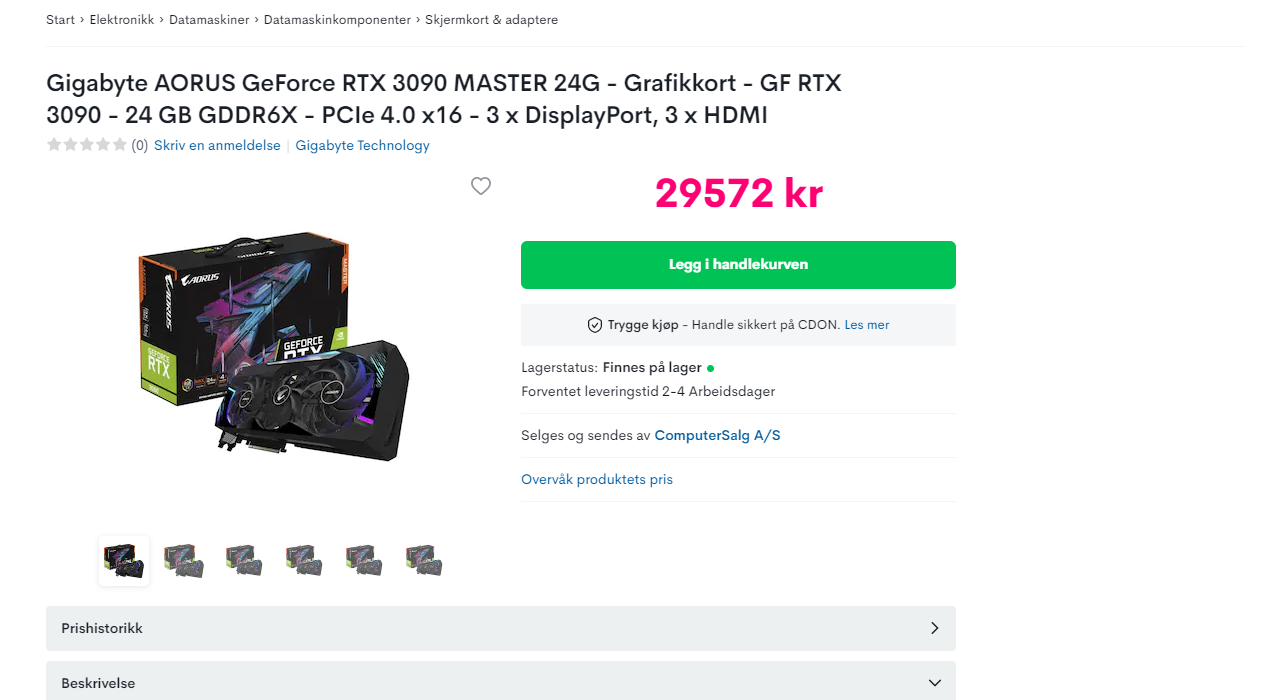Click the star rating icons
The width and height of the screenshot is (1267, 700).
[87, 145]
